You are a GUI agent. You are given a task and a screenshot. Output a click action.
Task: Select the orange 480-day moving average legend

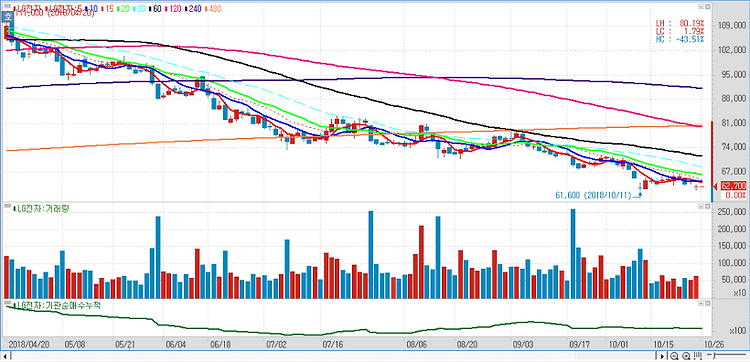point(213,9)
